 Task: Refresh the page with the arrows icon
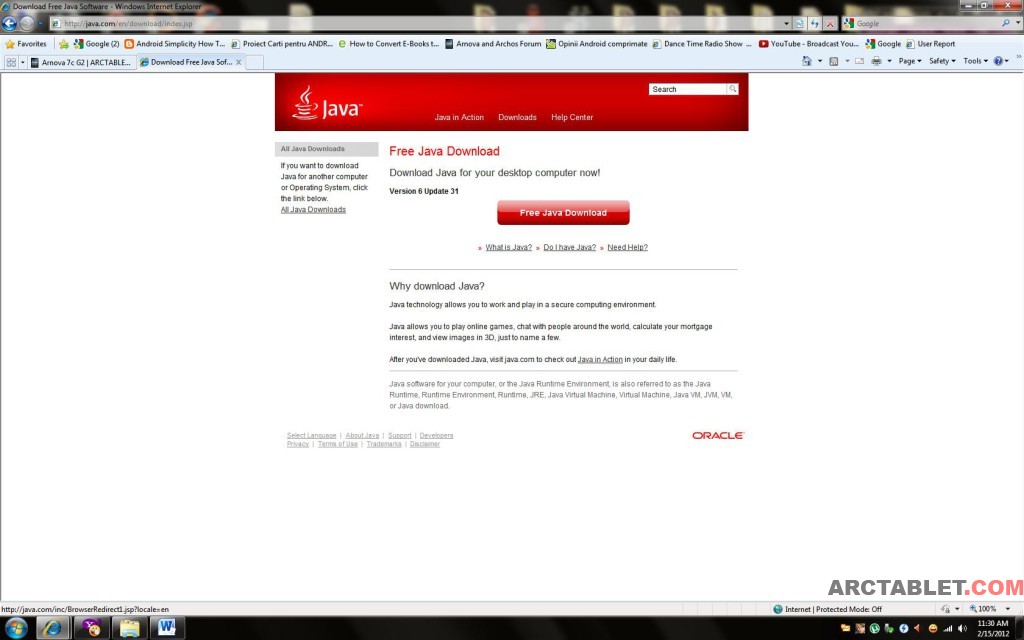[814, 24]
